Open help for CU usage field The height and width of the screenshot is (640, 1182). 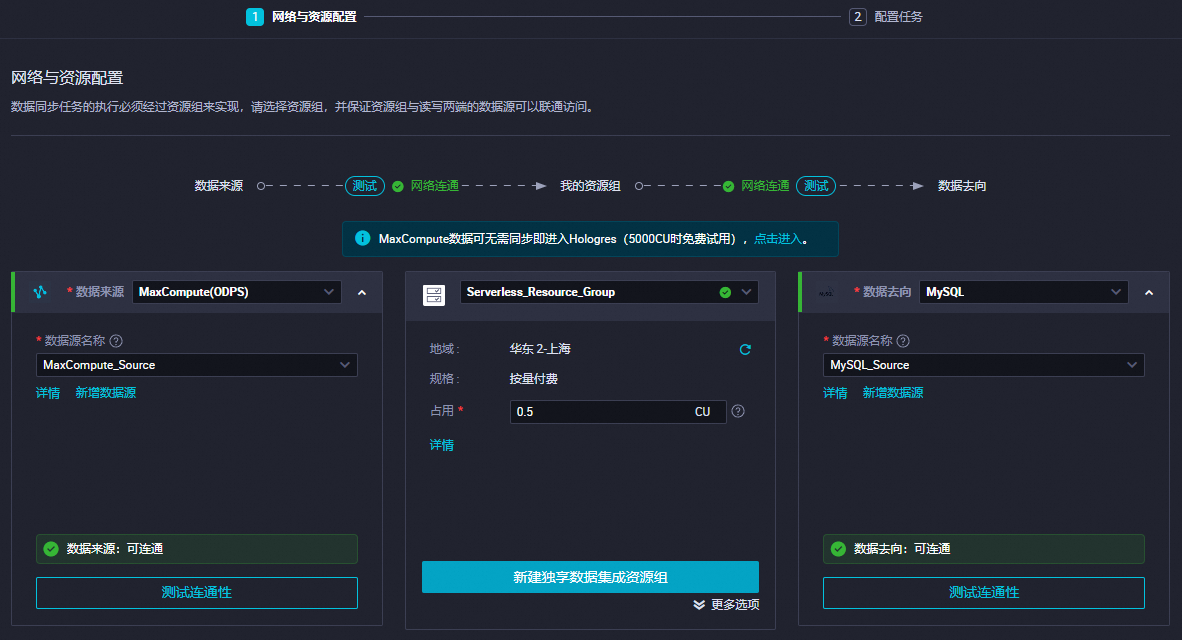[738, 412]
